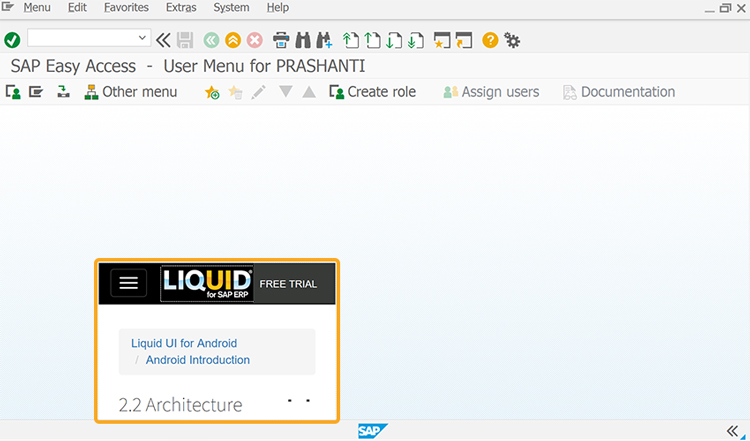Open the Android Introduction breadcrumb link
The width and height of the screenshot is (750, 441).
click(198, 360)
